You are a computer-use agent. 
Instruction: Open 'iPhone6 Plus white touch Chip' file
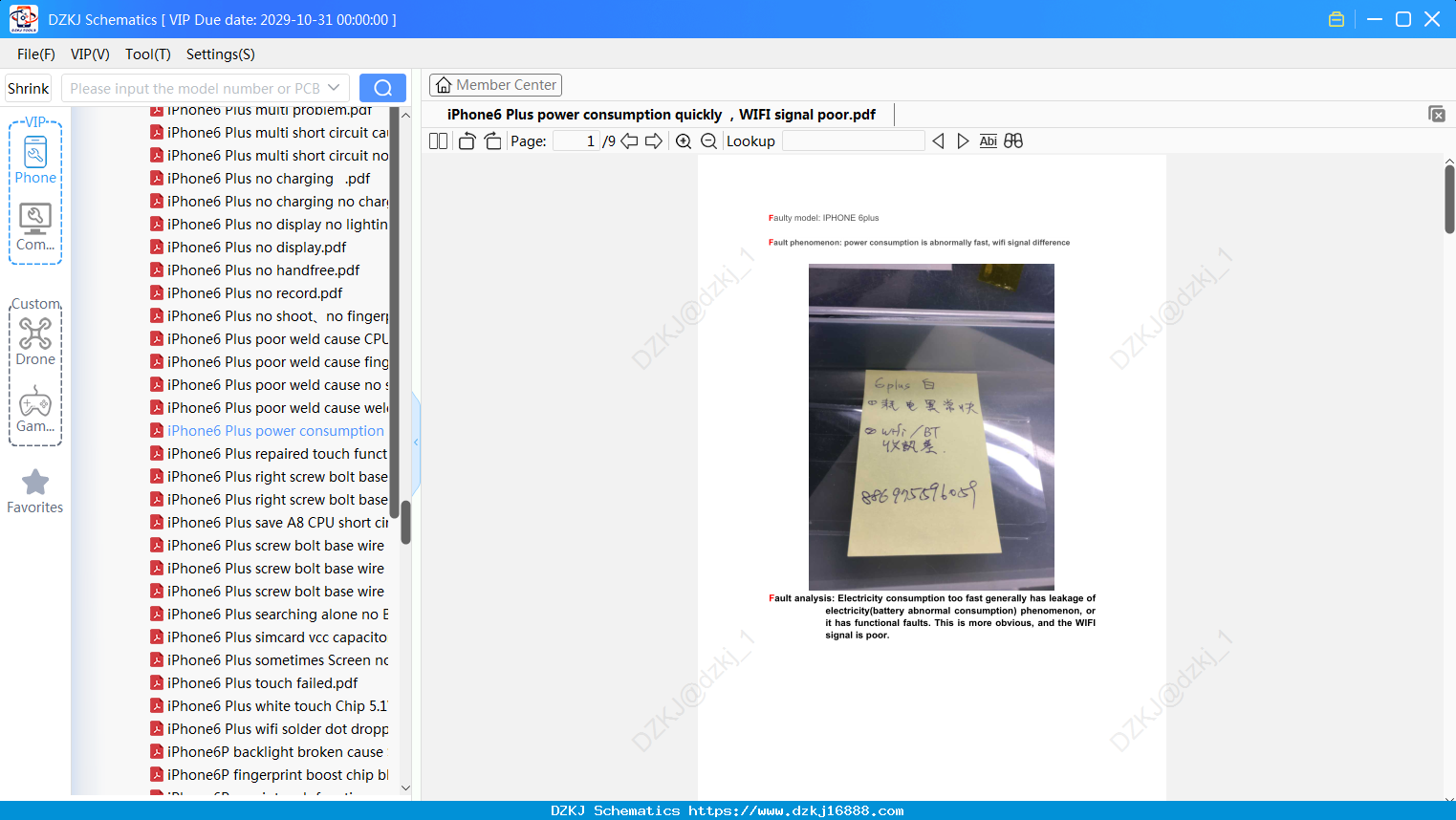[269, 706]
